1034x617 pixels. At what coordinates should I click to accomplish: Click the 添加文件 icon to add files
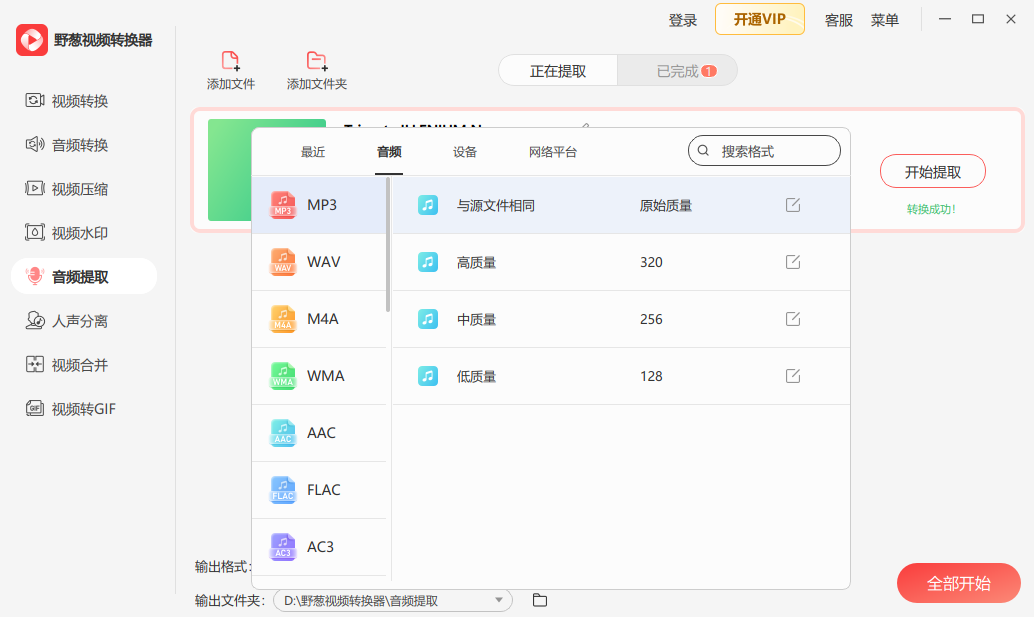click(228, 60)
